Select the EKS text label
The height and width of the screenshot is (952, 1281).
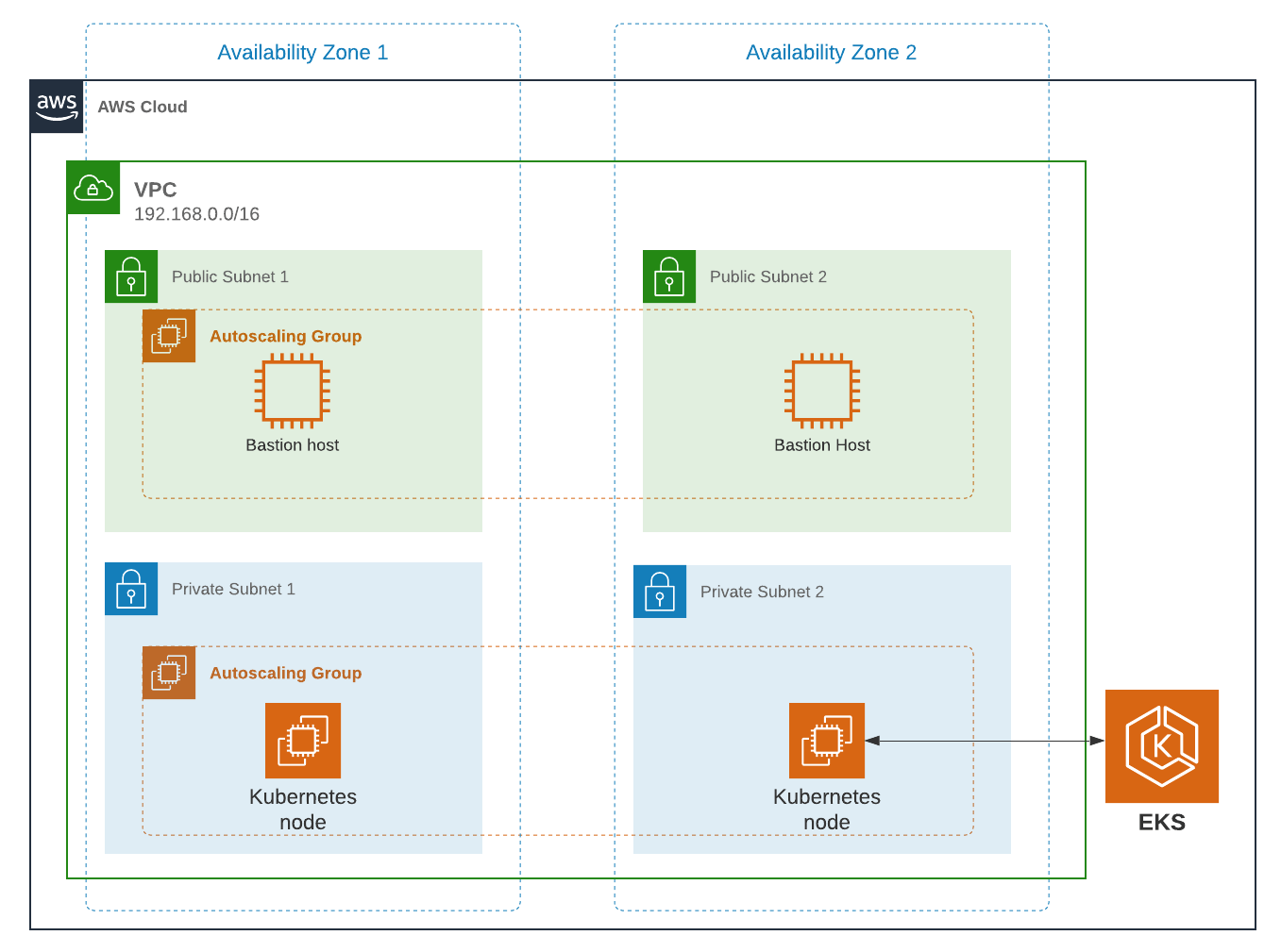click(x=1162, y=822)
